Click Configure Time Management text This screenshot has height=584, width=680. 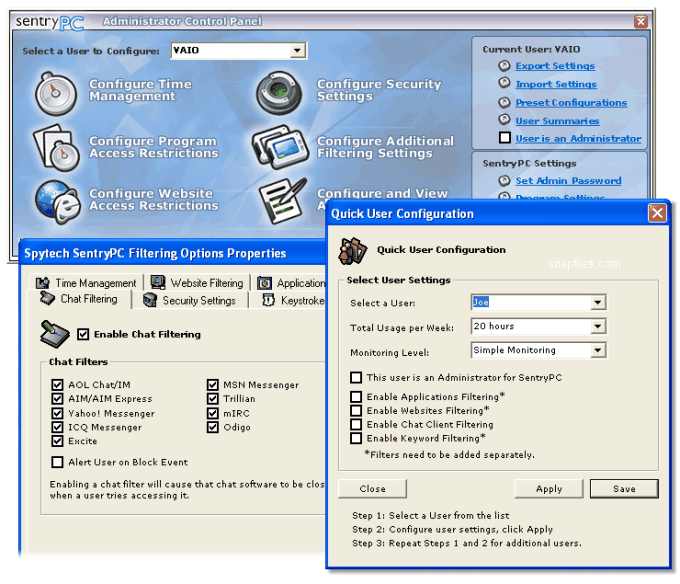point(140,90)
